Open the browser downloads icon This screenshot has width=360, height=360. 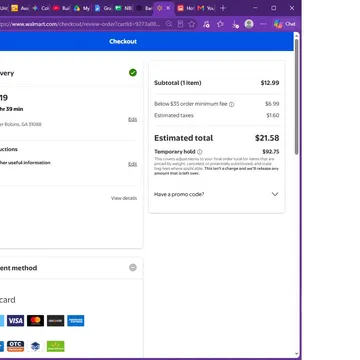(235, 24)
